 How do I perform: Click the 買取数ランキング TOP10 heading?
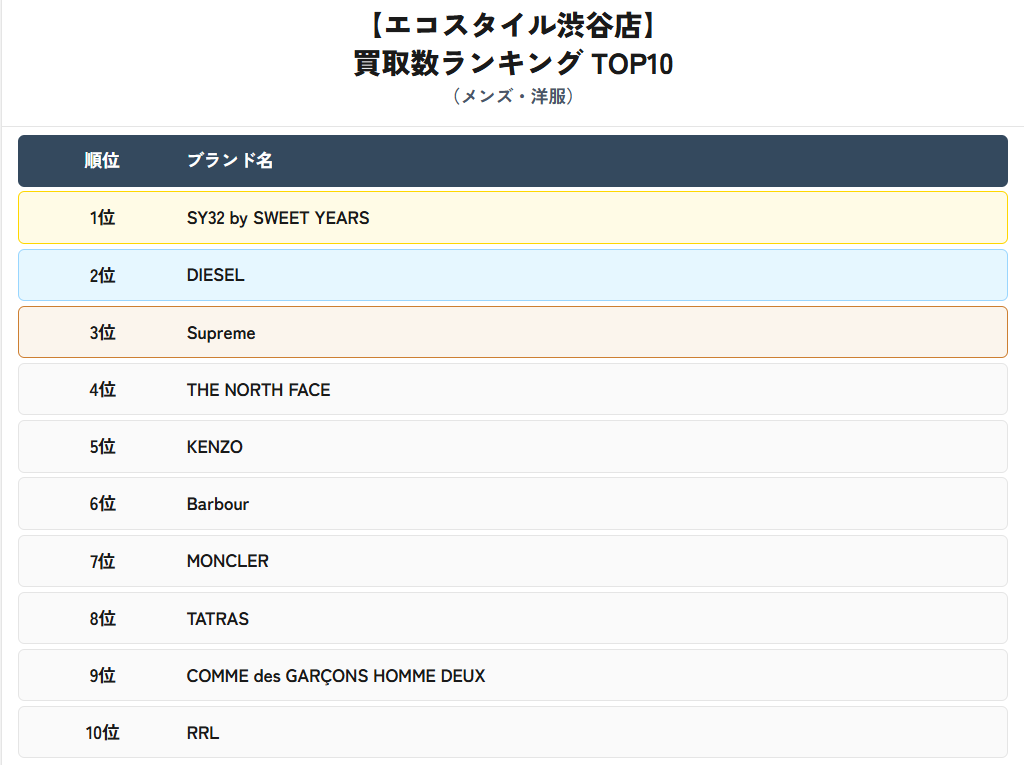[513, 64]
